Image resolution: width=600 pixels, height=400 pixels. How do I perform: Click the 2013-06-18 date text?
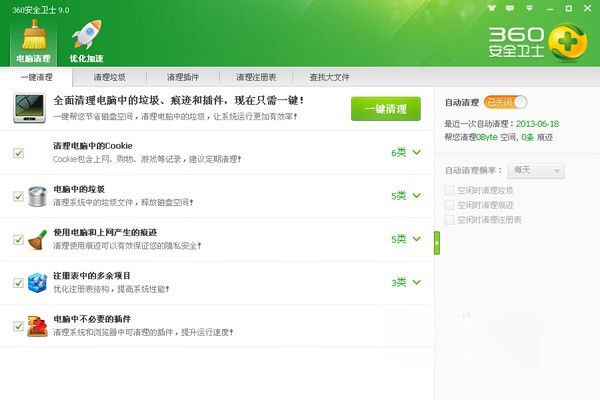(537, 124)
